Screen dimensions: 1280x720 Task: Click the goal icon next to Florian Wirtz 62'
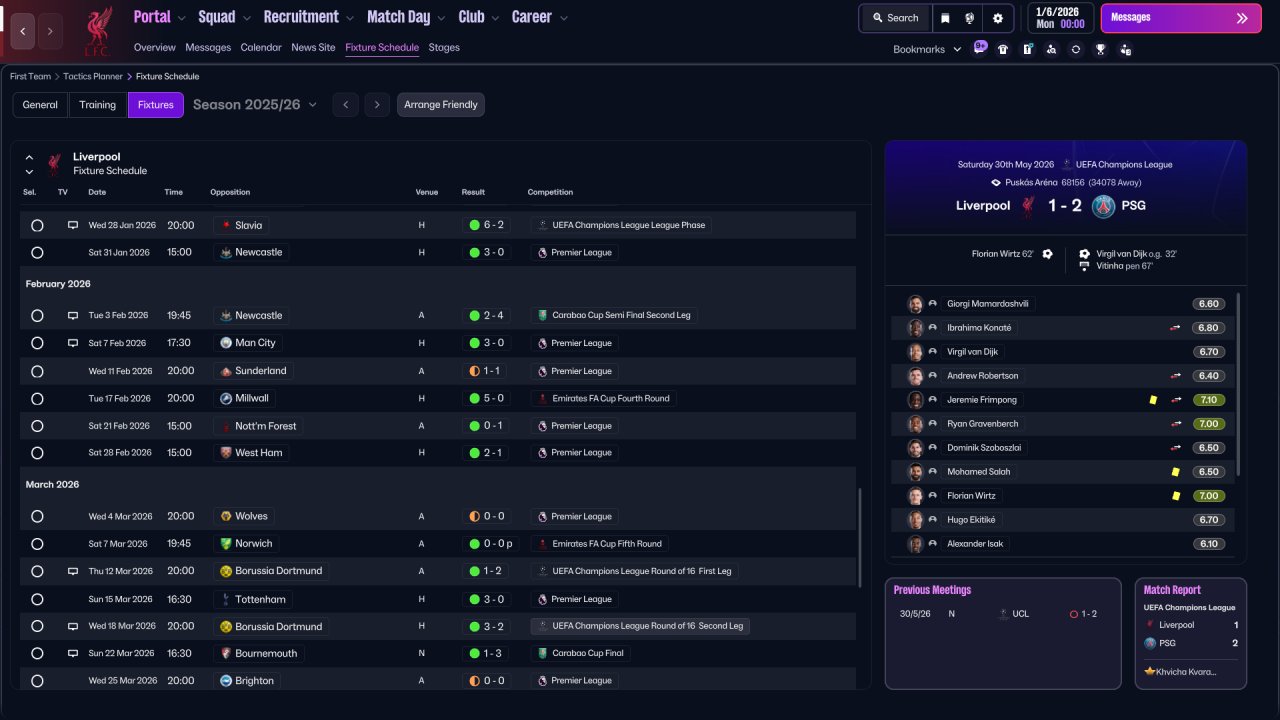click(1047, 254)
